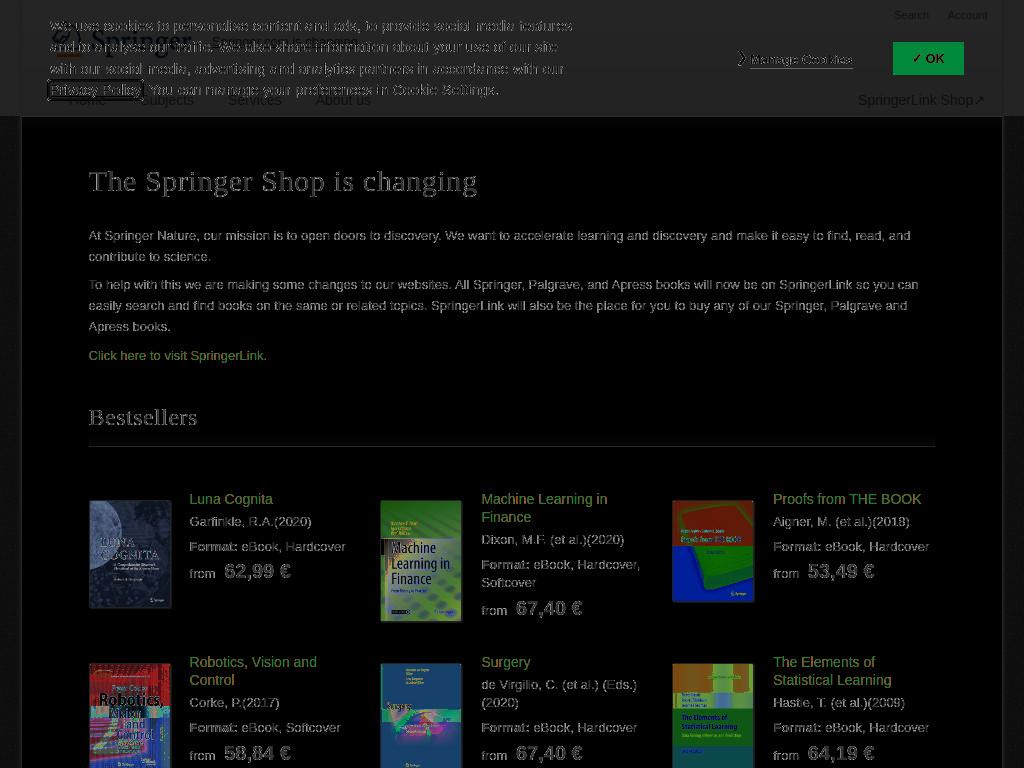Screen dimensions: 1024x768
Task: Open Elements of Statistical Learning cover
Action: pyautogui.click(x=713, y=716)
